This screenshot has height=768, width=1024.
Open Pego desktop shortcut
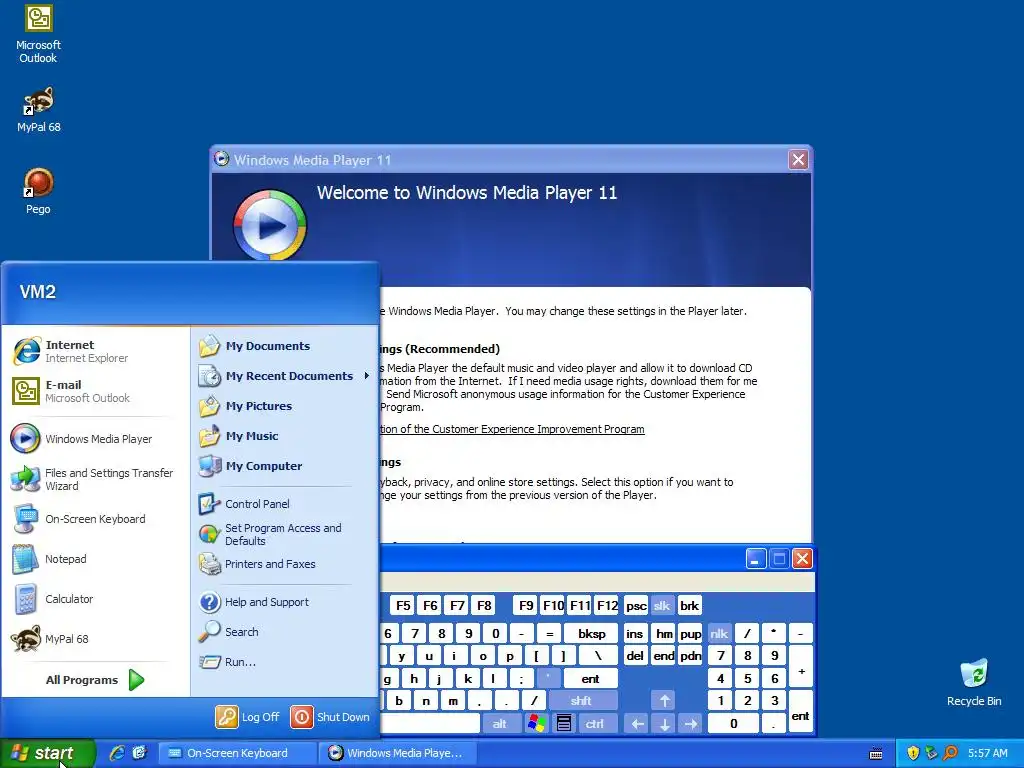point(39,191)
